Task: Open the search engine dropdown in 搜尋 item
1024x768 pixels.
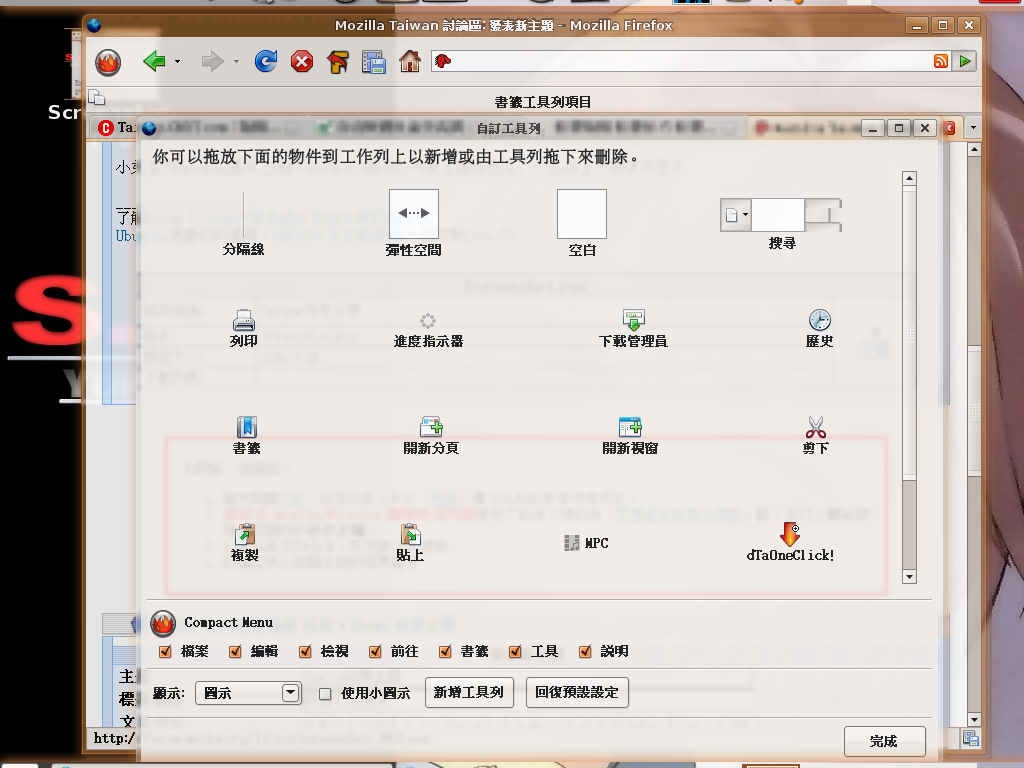Action: (x=735, y=215)
